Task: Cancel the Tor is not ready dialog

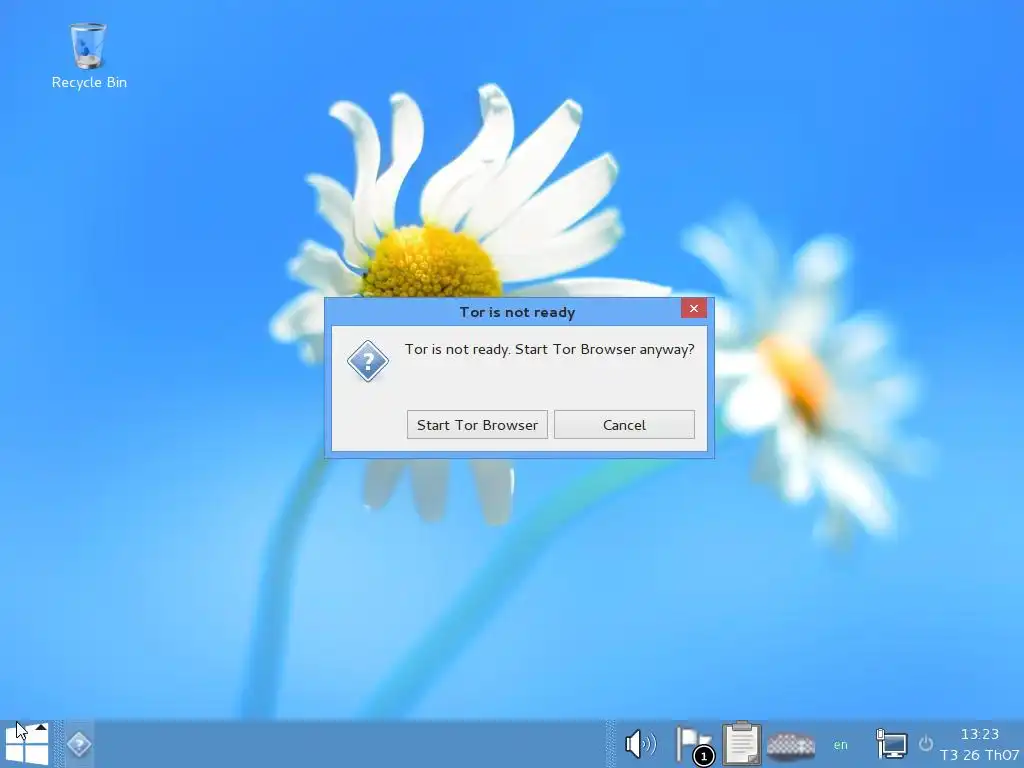Action: pos(624,424)
